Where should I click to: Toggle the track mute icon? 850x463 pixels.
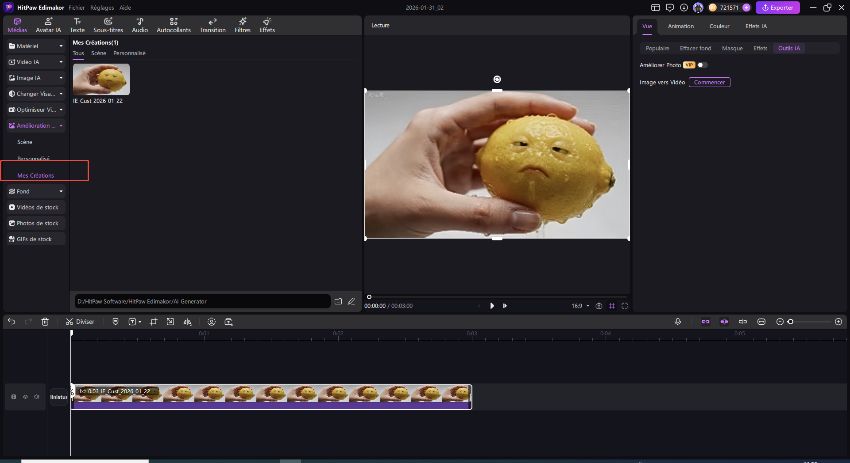pyautogui.click(x=37, y=397)
